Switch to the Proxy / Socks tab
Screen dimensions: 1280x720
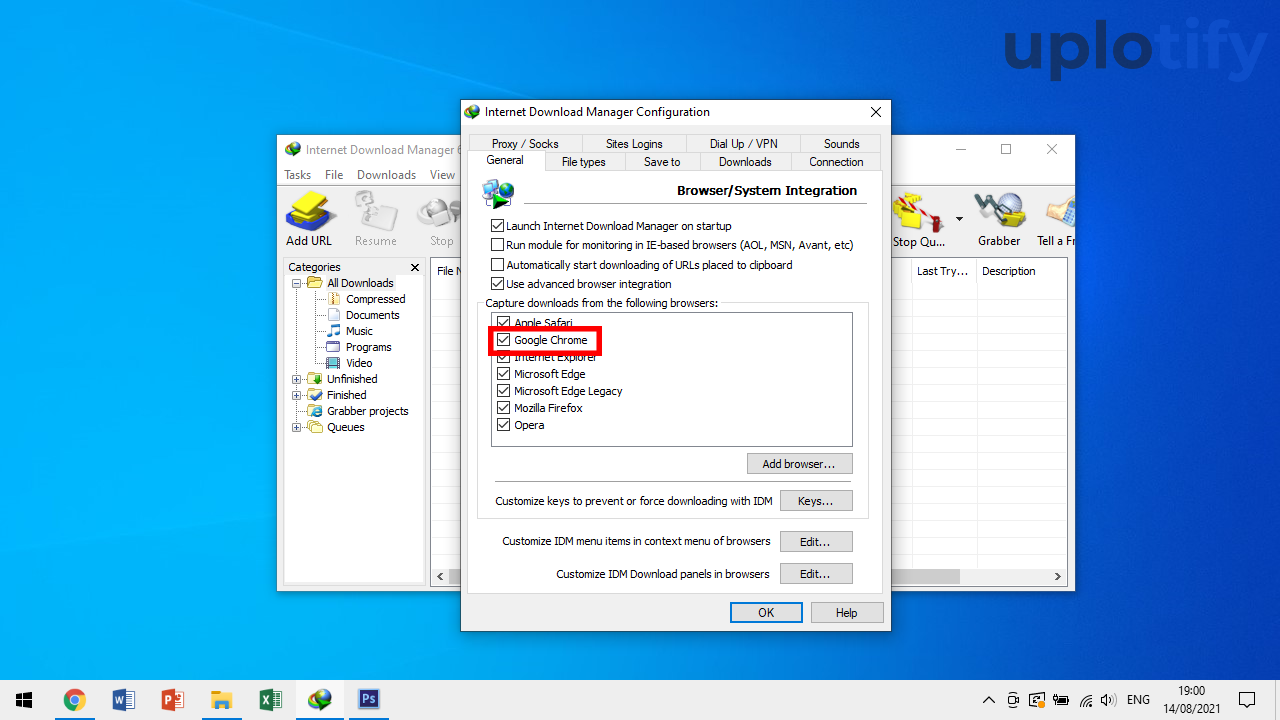coord(525,144)
